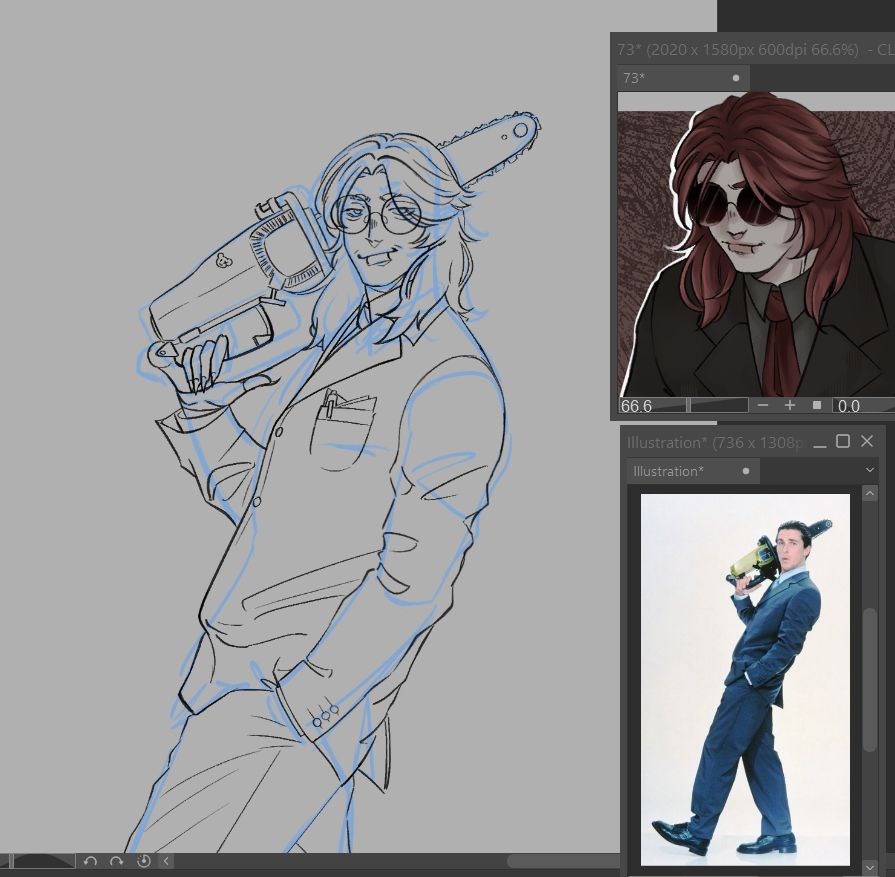Reset rotation icon in main canvas bar
The height and width of the screenshot is (877, 895).
[x=143, y=861]
